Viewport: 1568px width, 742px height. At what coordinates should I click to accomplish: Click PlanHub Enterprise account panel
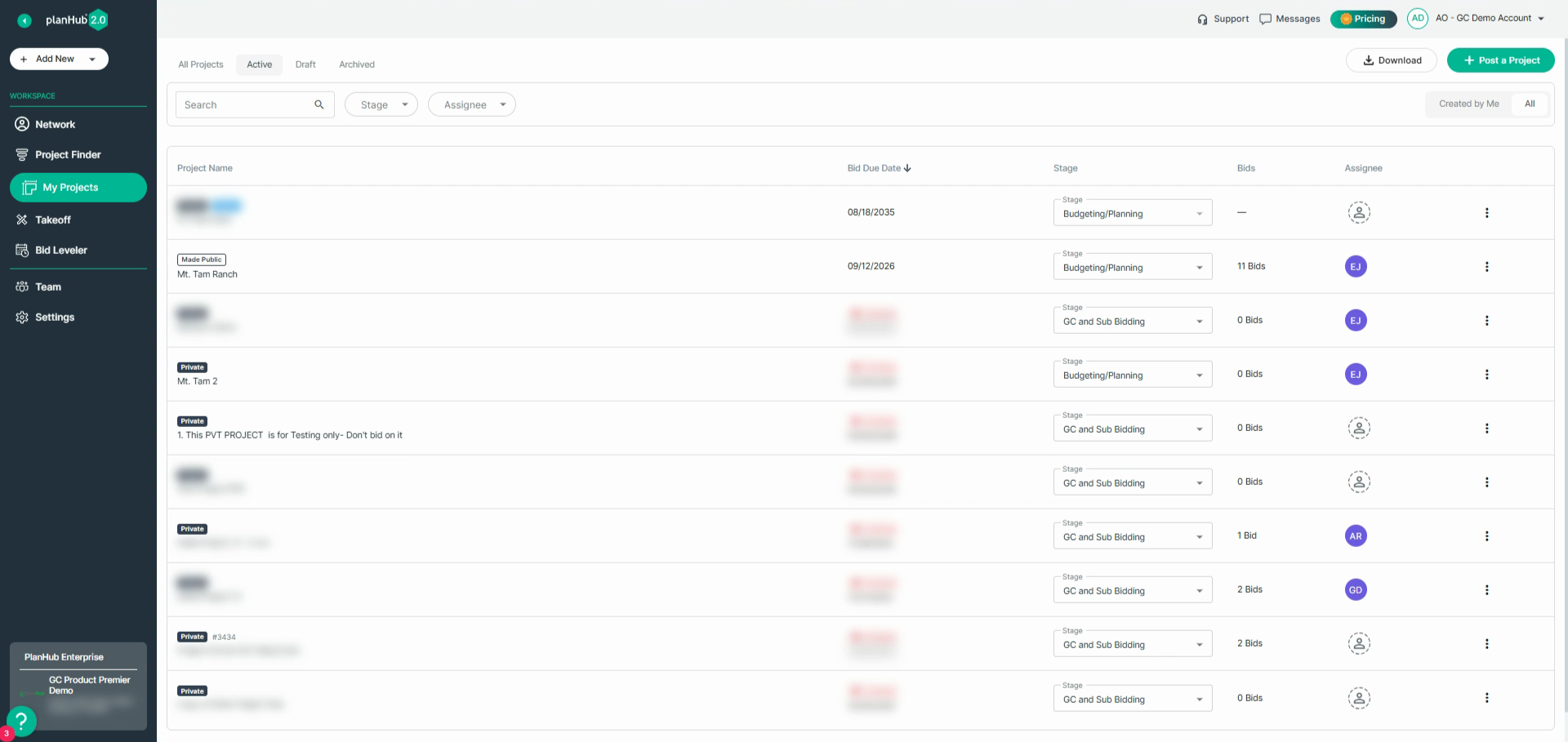coord(78,686)
